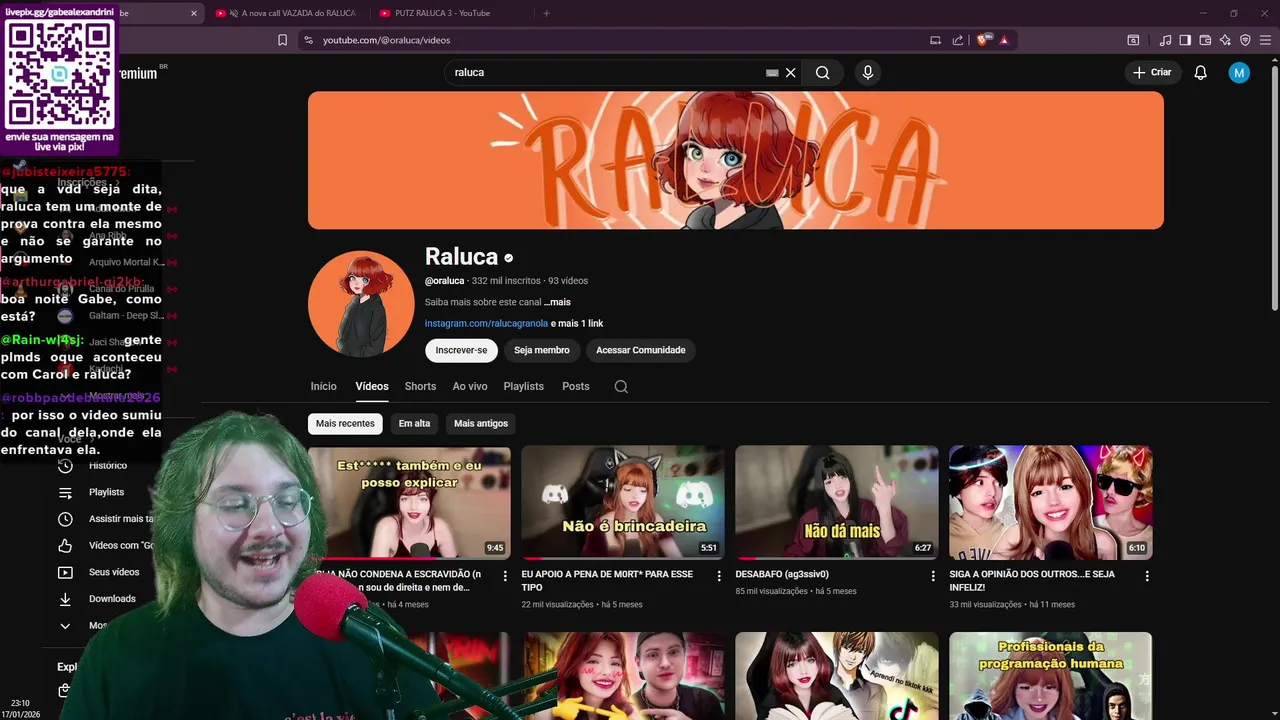Open the account avatar menu 'M'
1280x720 pixels.
pyautogui.click(x=1239, y=72)
